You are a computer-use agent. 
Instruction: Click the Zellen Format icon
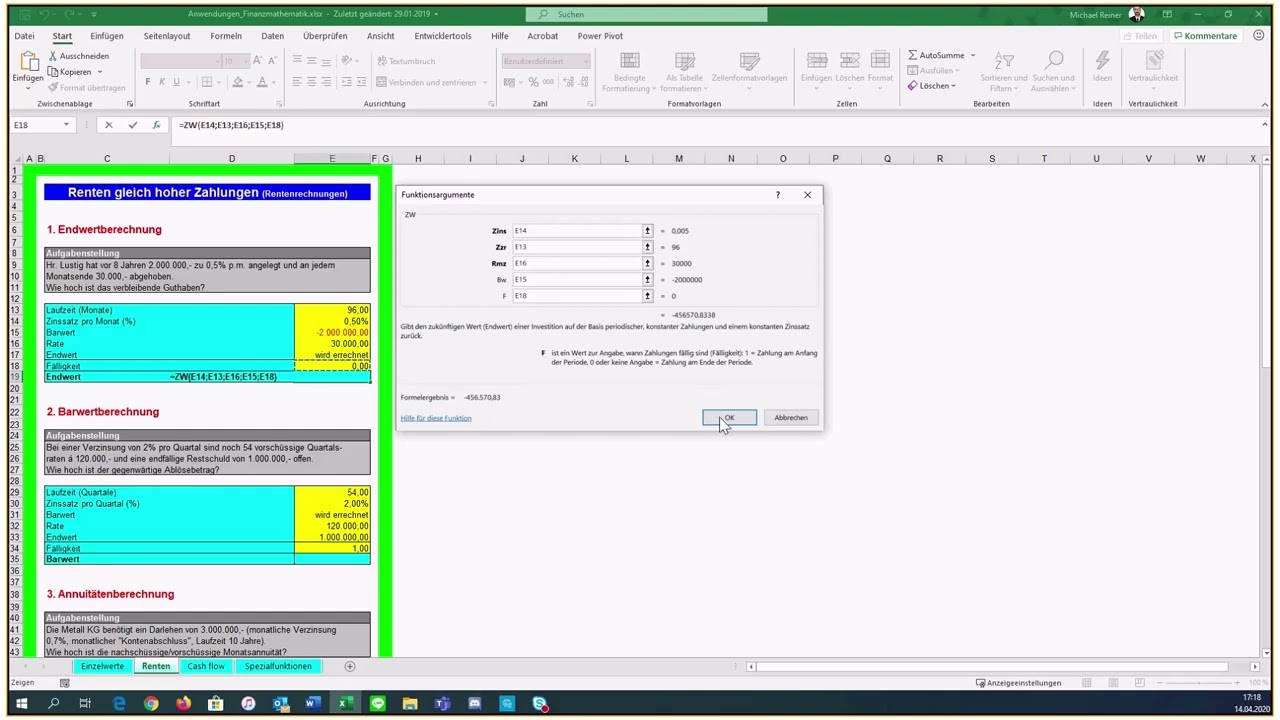[x=880, y=61]
